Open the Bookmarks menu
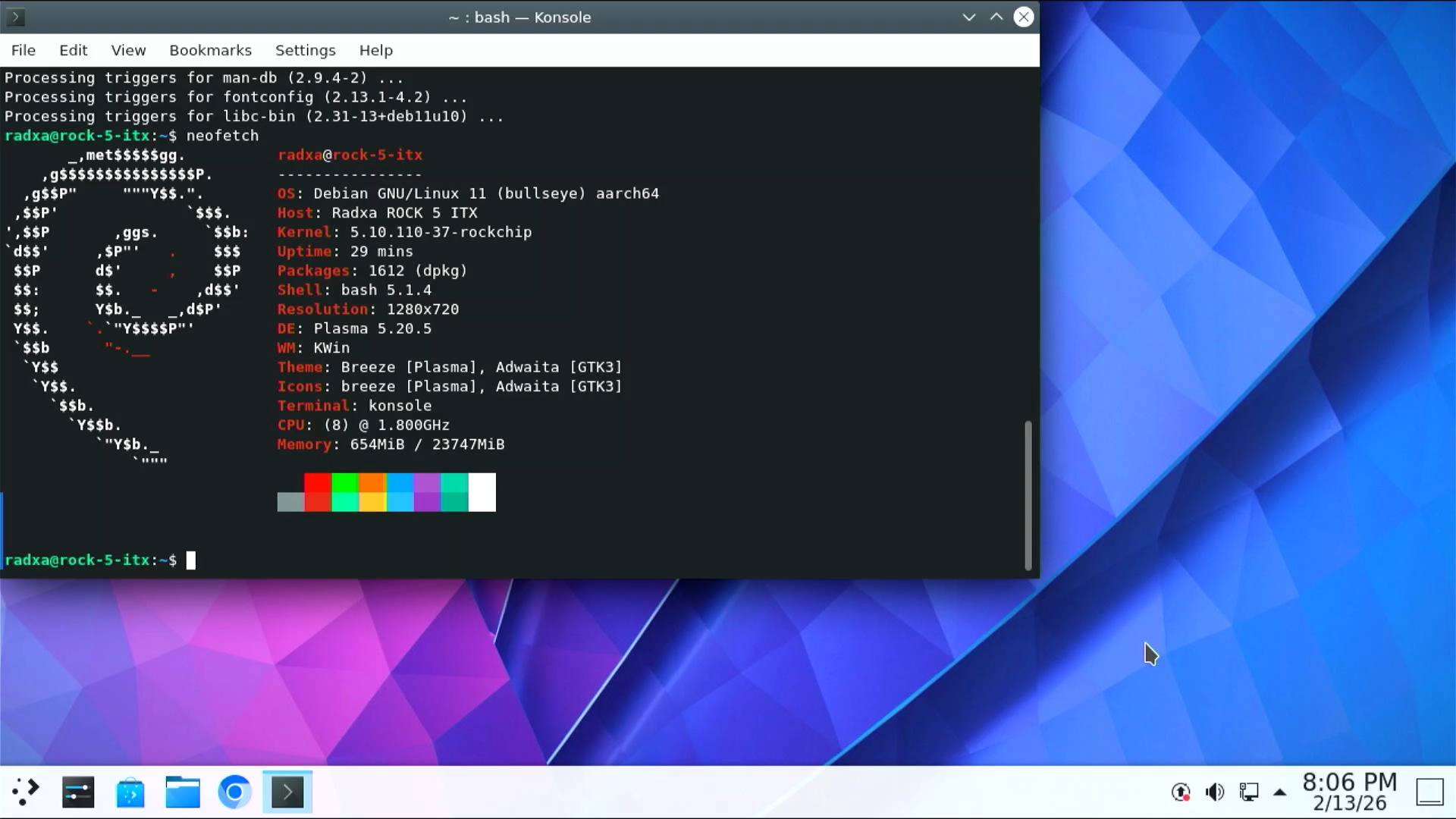The image size is (1456, 819). point(210,50)
